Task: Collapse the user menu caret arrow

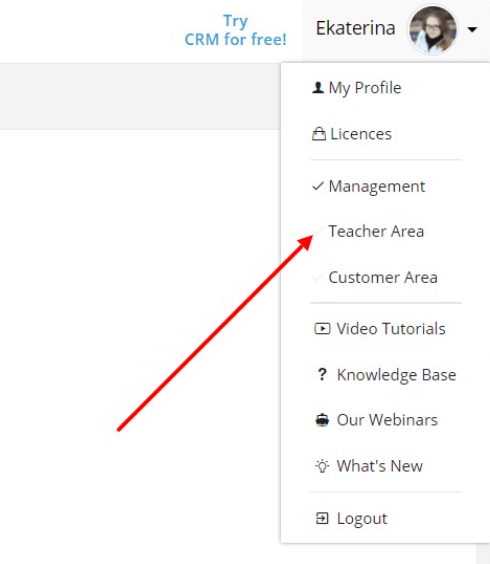Action: click(x=472, y=29)
